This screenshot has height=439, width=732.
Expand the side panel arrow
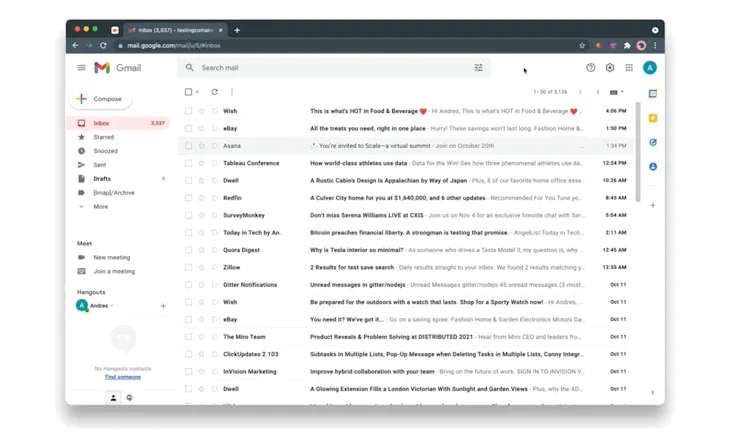click(652, 392)
